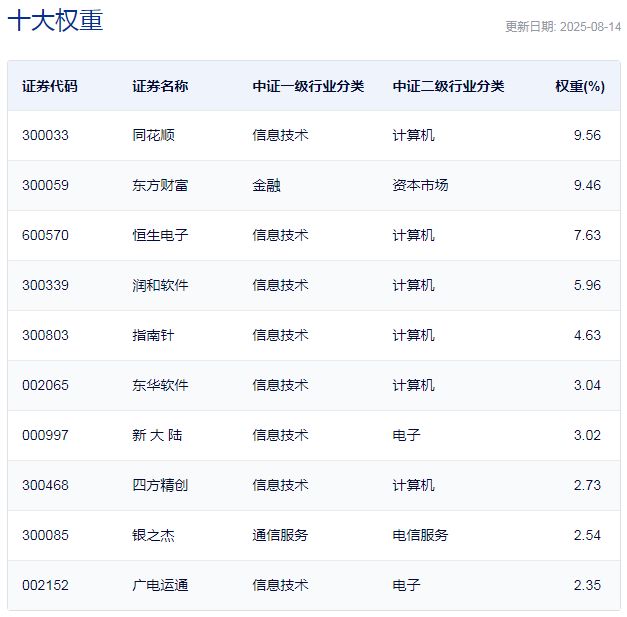Click the 权重(%) column header

tap(580, 86)
